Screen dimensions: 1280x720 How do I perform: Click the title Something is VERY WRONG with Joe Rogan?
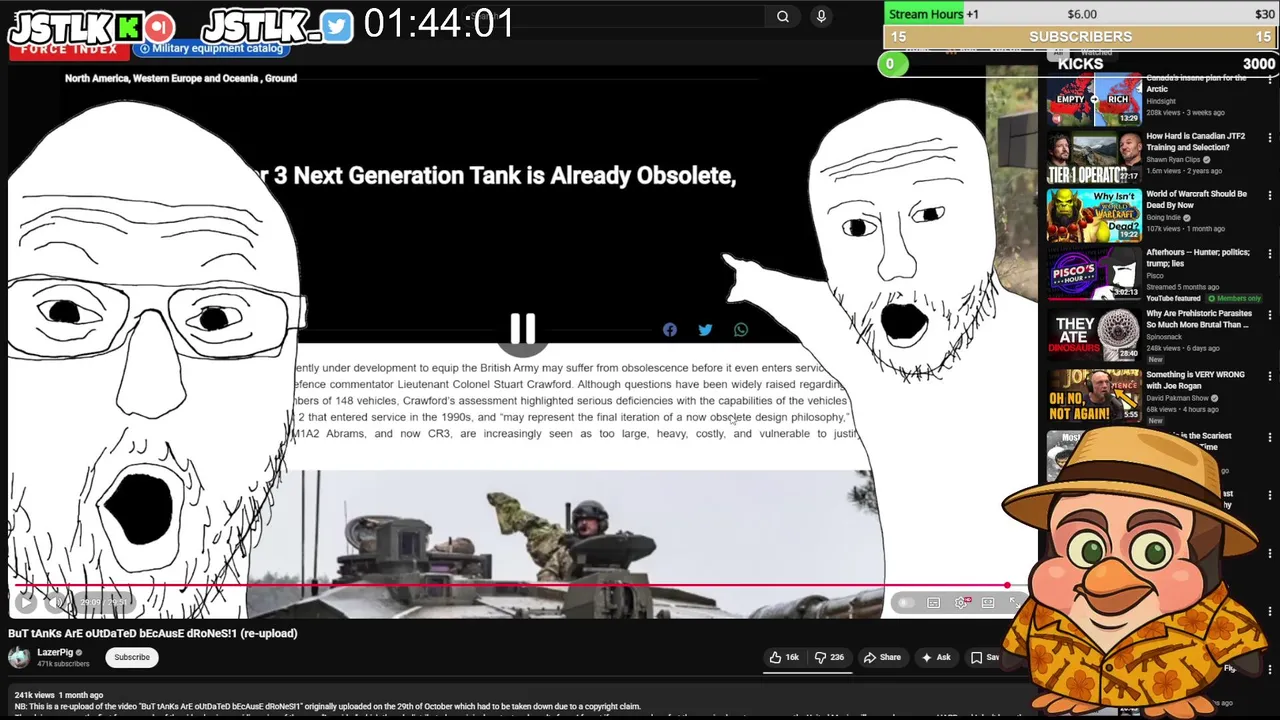tap(1196, 380)
